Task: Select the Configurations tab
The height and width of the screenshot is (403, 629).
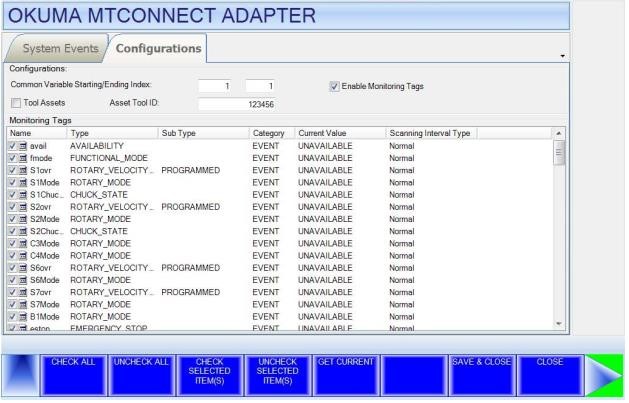Action: coord(158,49)
